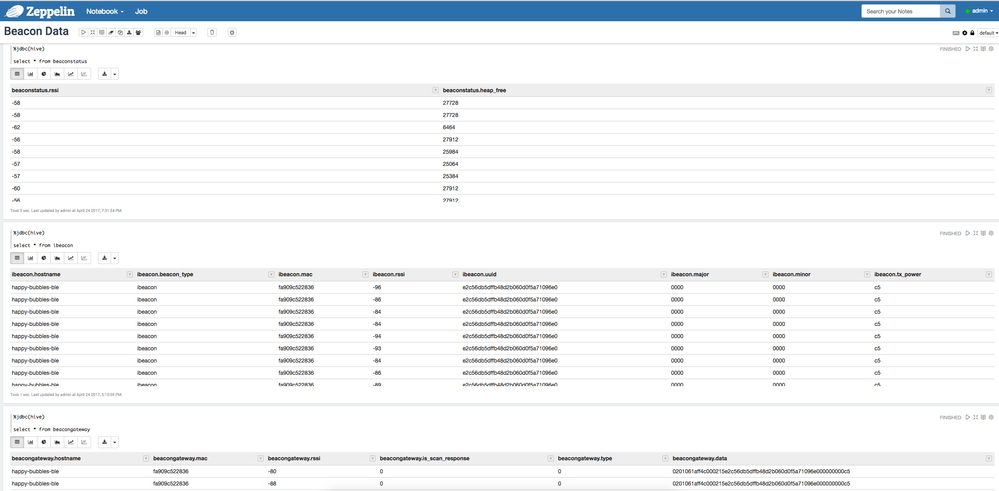Sort by ibeacon.rssi column header
999x491 pixels.
pyautogui.click(x=387, y=274)
